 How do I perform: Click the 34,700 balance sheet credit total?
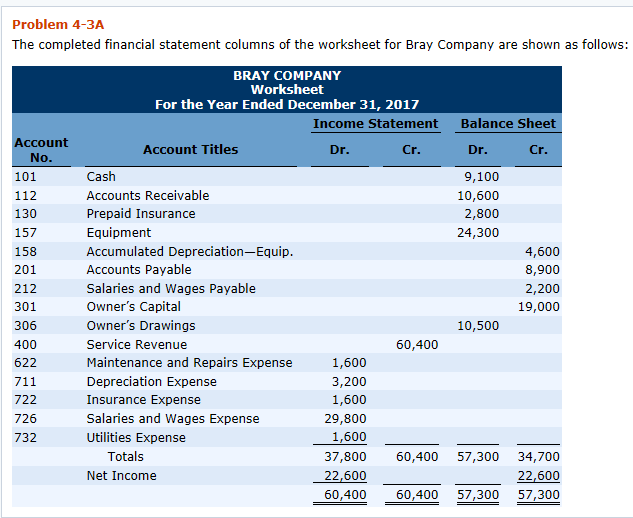click(x=539, y=457)
